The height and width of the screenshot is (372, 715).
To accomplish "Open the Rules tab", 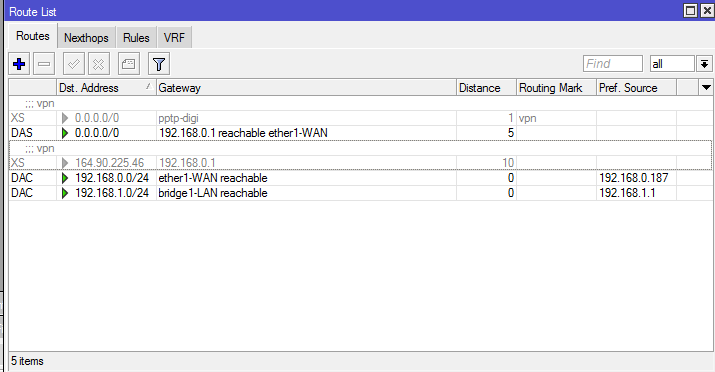I will 136,37.
